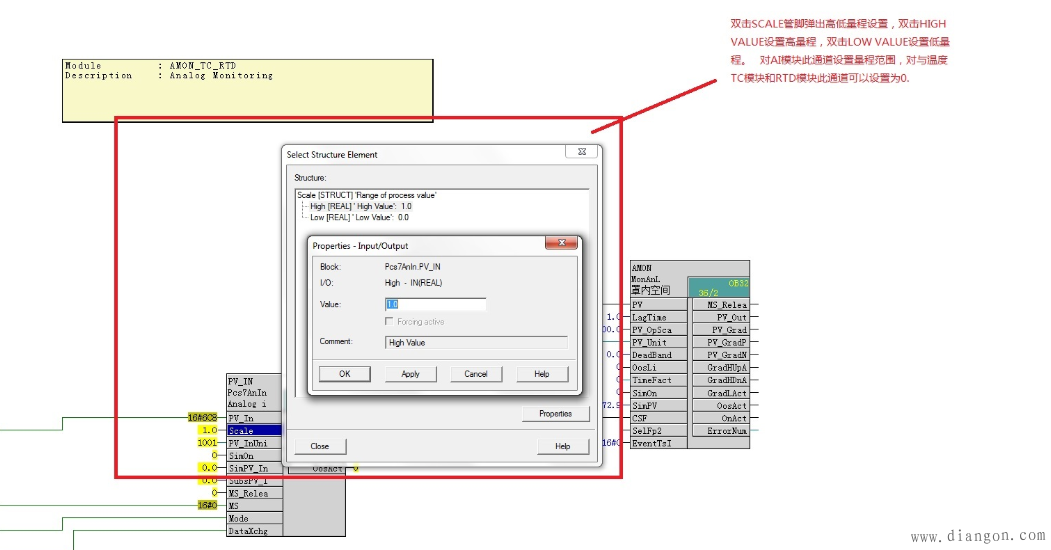
Task: Open Help in the Properties dialog
Action: 542,374
